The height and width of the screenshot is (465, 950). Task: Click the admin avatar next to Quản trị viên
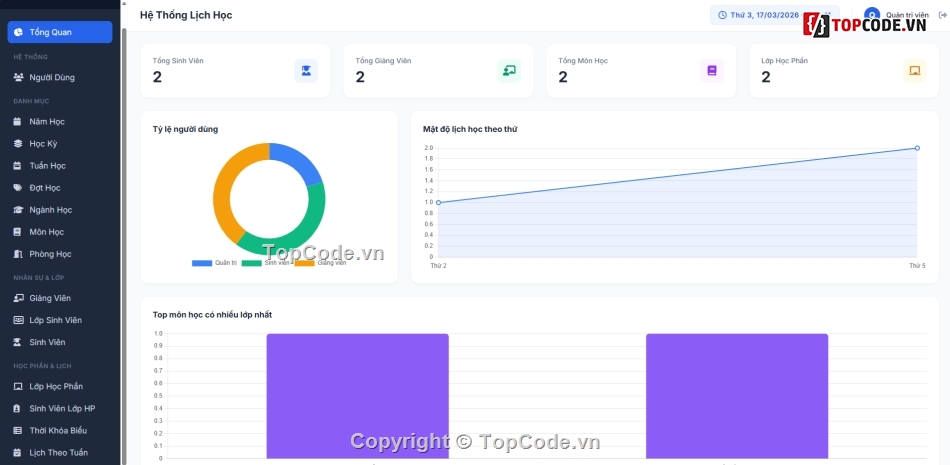872,15
